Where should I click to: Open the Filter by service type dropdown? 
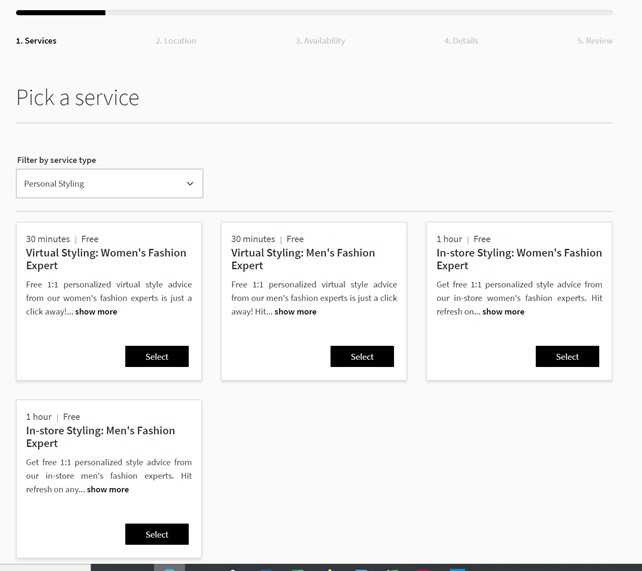109,183
